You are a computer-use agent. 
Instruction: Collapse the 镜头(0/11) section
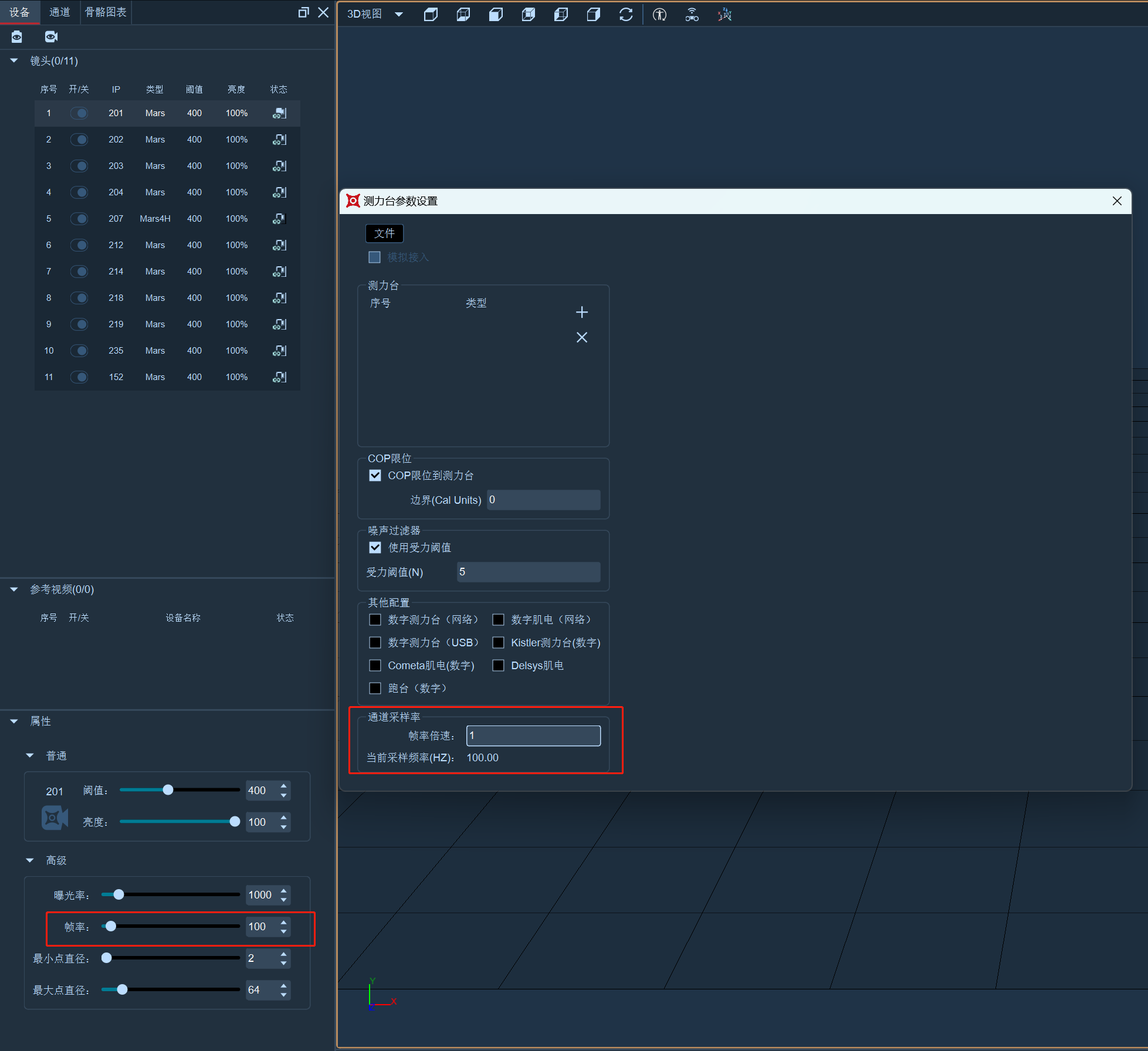pyautogui.click(x=14, y=60)
